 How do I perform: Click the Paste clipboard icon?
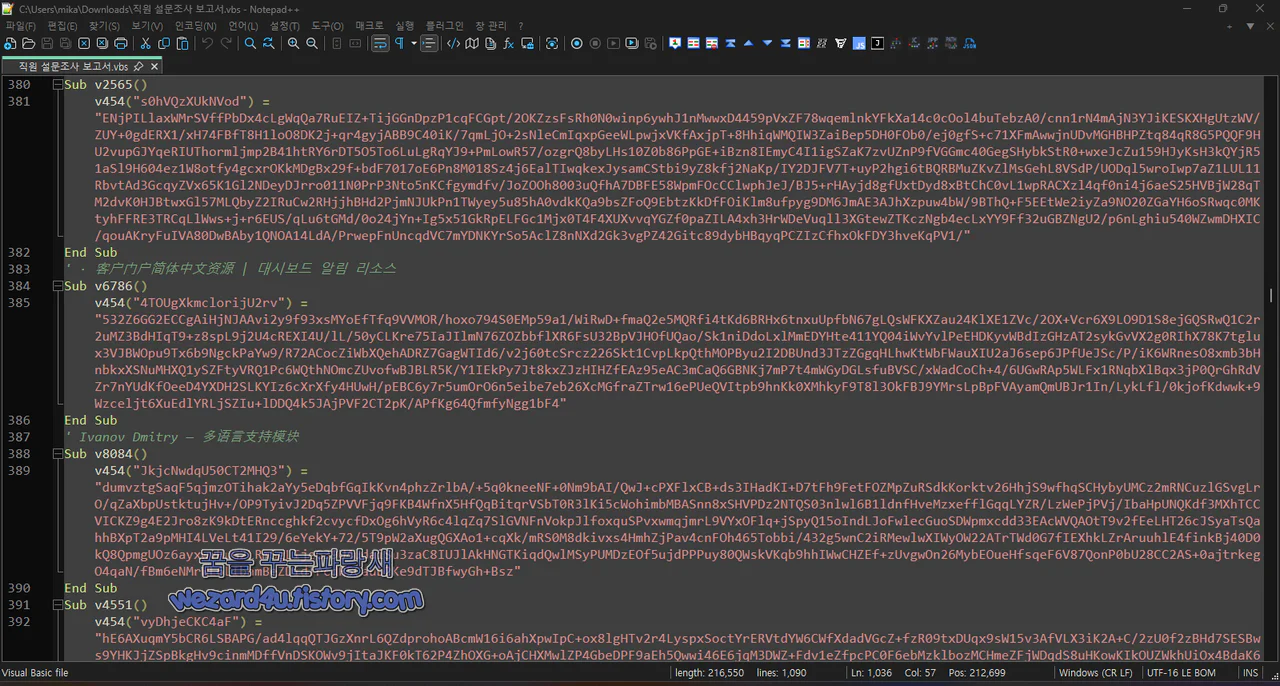pos(183,44)
